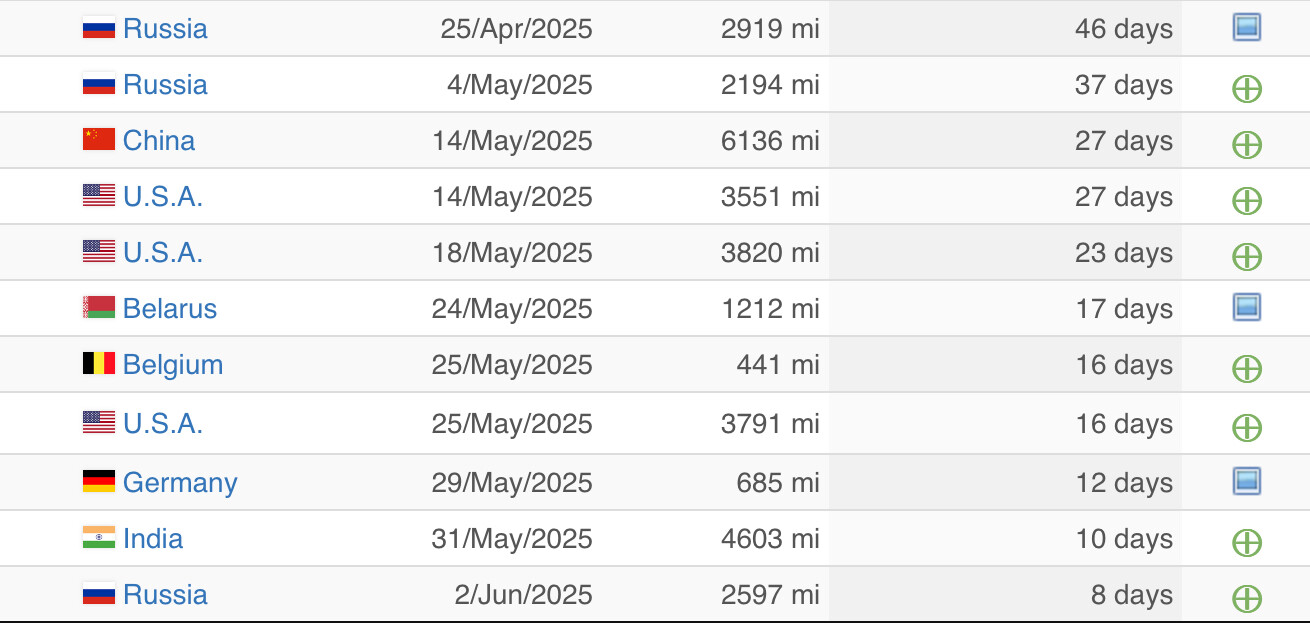
Task: Select the India country link
Action: pos(153,538)
